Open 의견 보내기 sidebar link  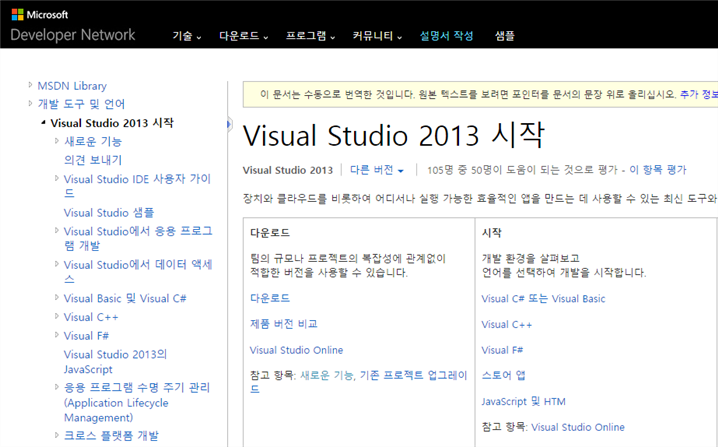click(x=93, y=160)
